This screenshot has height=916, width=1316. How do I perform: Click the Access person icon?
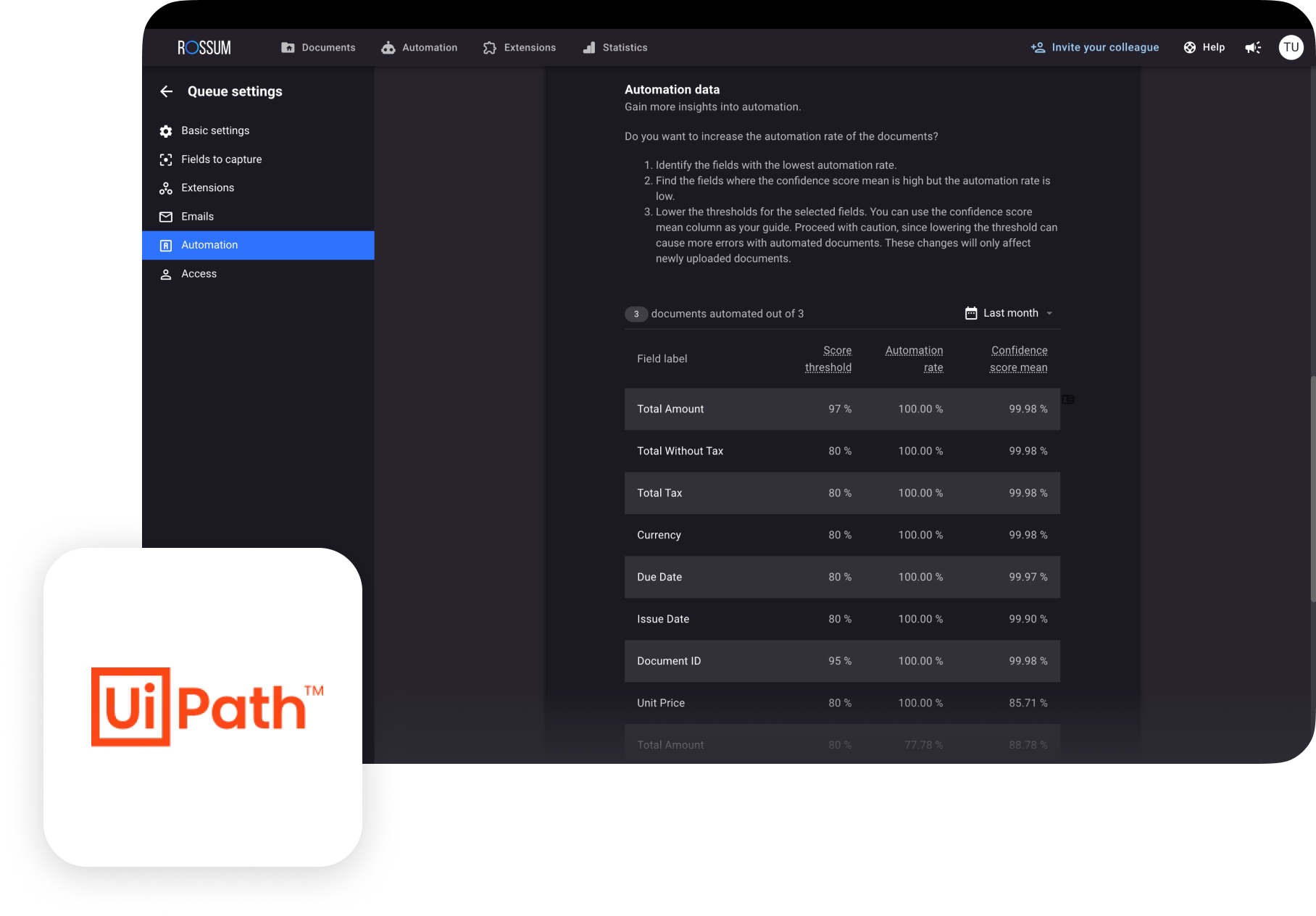pos(166,274)
